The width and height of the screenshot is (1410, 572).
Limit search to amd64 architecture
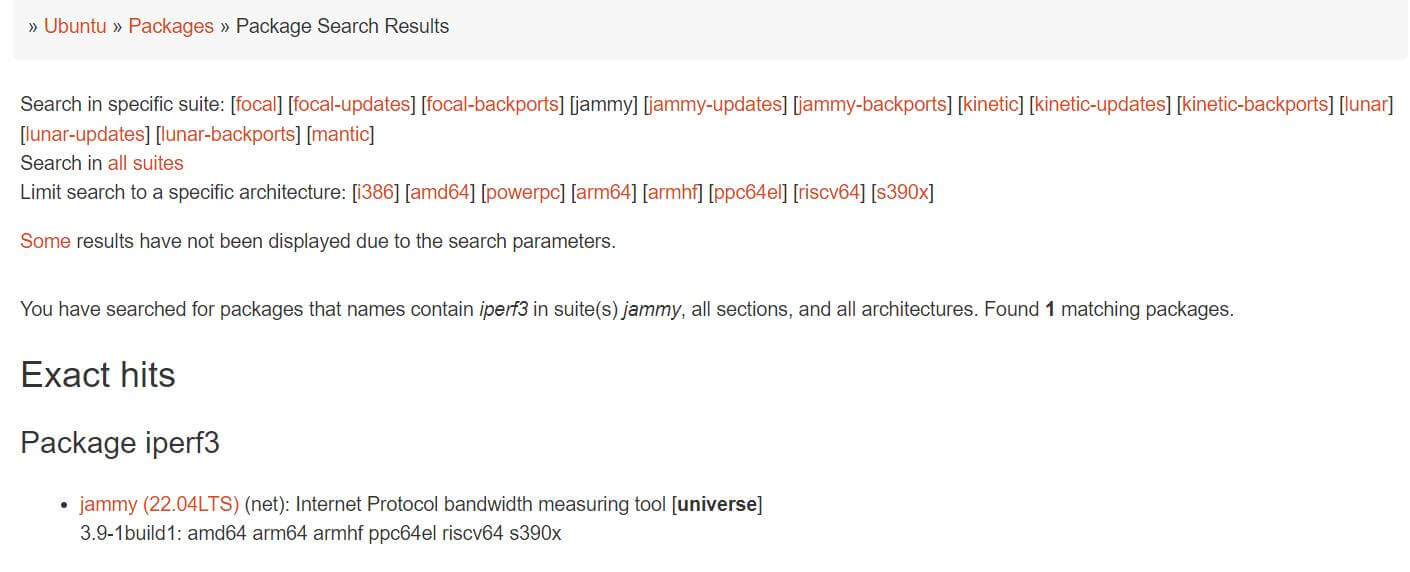[x=440, y=192]
